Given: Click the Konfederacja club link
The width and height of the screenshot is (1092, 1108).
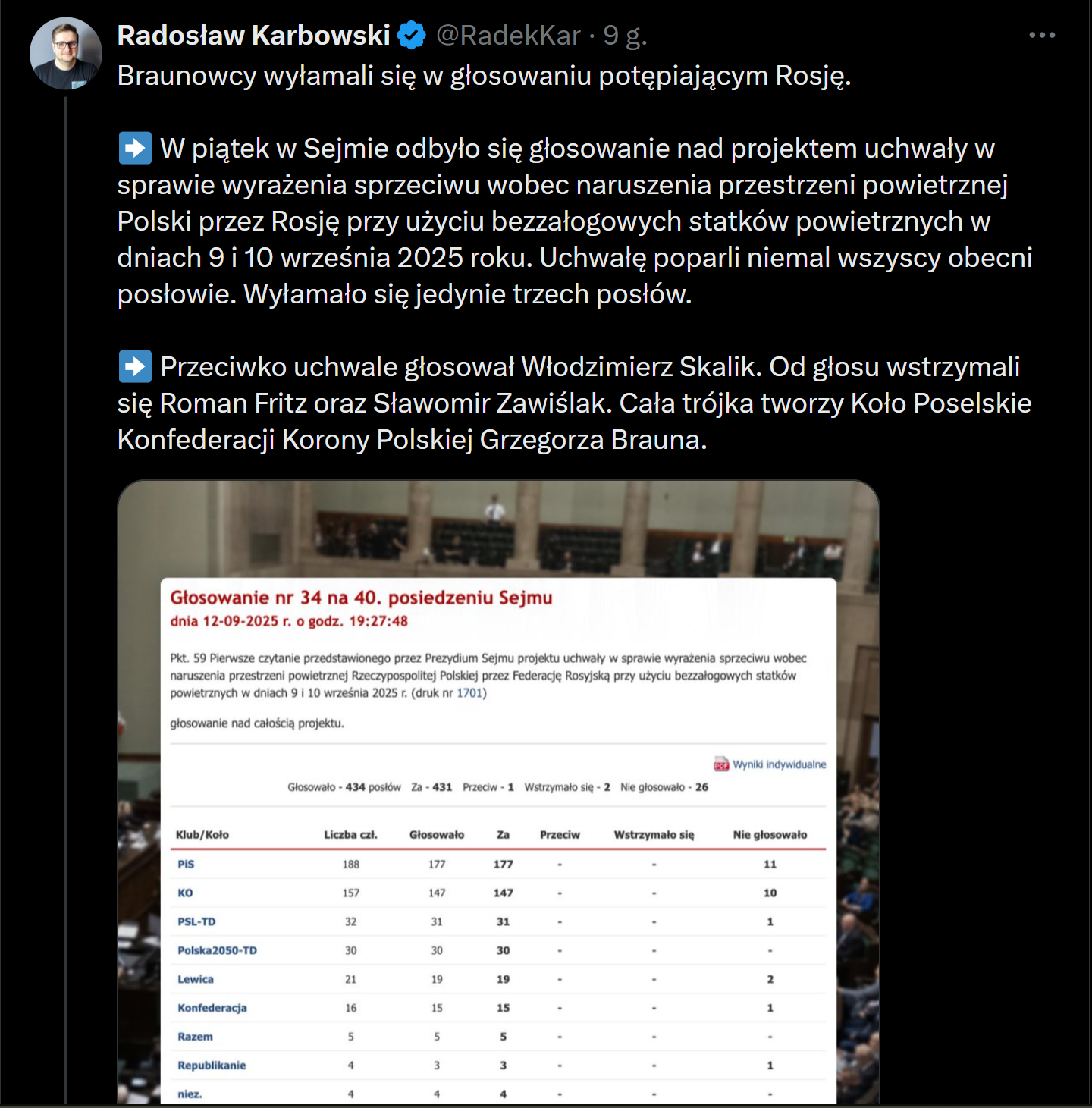Looking at the screenshot, I should (212, 1008).
